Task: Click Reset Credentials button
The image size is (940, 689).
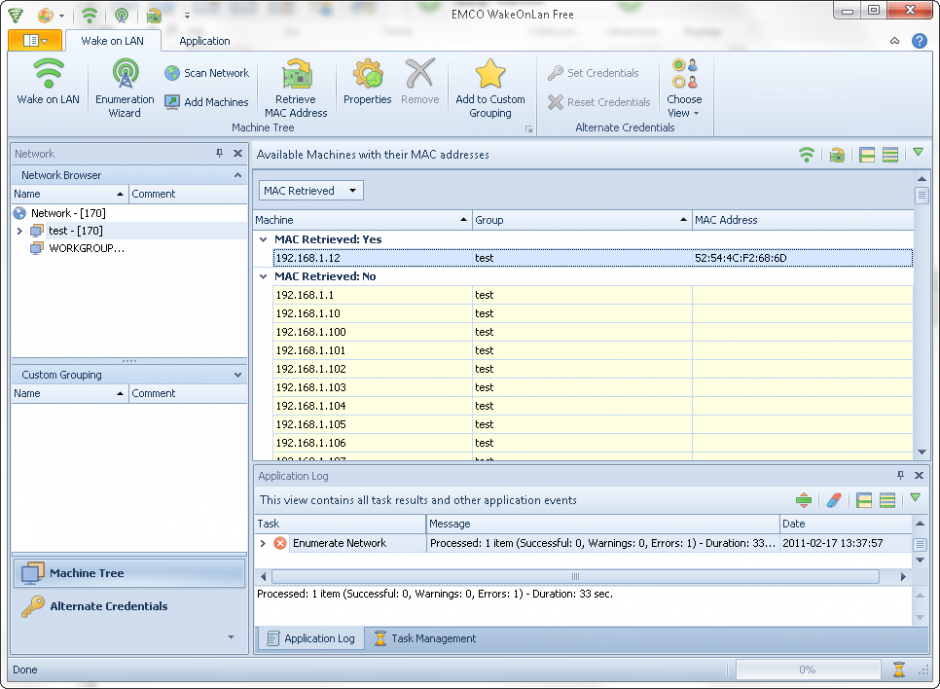Action: (599, 102)
